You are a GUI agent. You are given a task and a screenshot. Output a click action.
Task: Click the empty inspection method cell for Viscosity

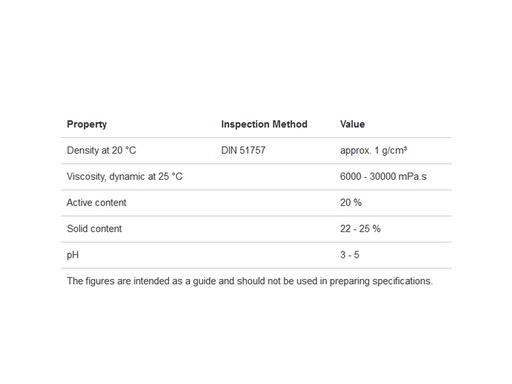tap(275, 177)
